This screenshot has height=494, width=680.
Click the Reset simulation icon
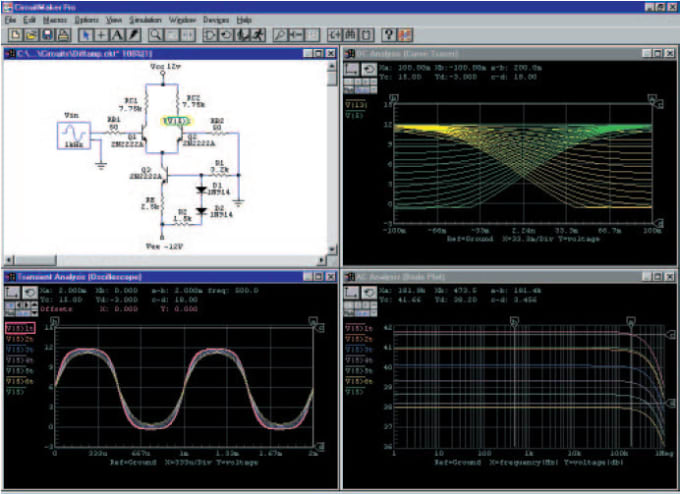(x=226, y=35)
